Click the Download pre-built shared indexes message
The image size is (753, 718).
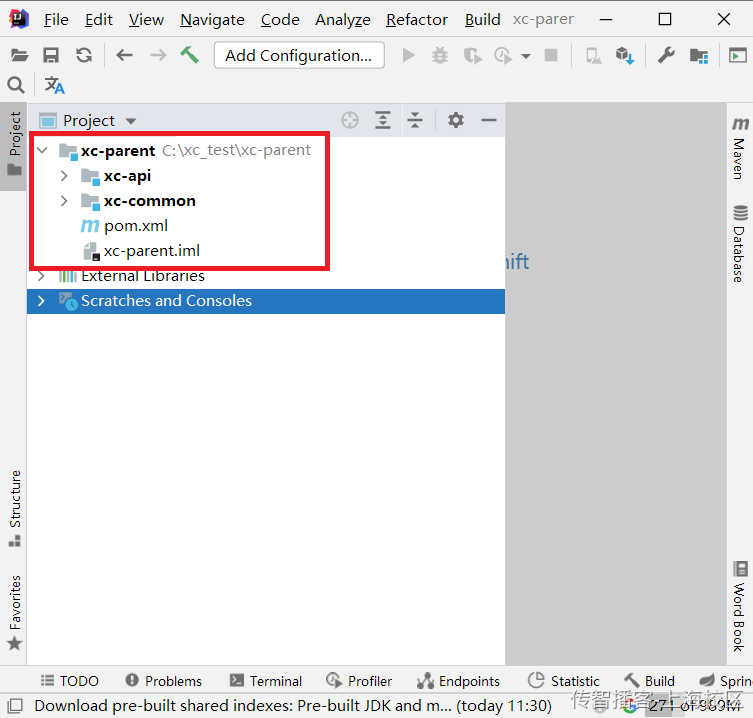(293, 706)
